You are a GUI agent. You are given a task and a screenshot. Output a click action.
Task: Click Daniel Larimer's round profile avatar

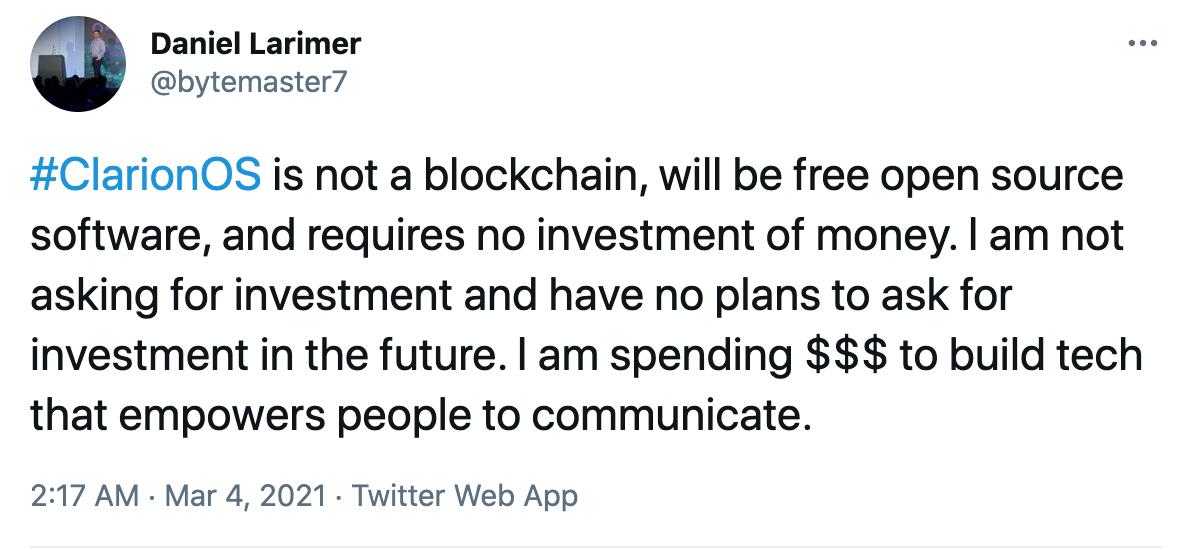pos(79,64)
